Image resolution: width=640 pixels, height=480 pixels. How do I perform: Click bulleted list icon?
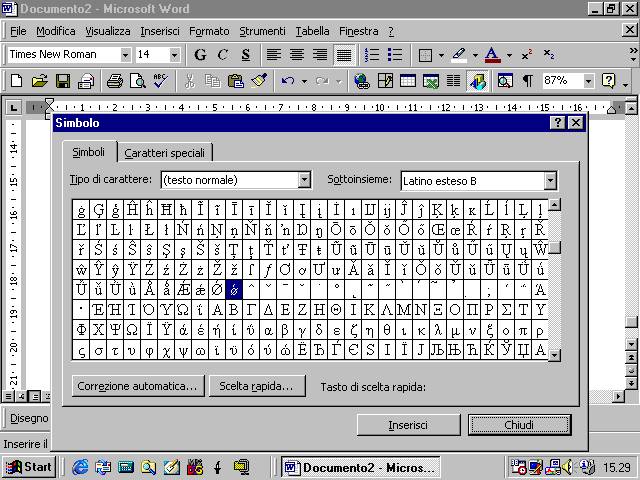pyautogui.click(x=395, y=55)
